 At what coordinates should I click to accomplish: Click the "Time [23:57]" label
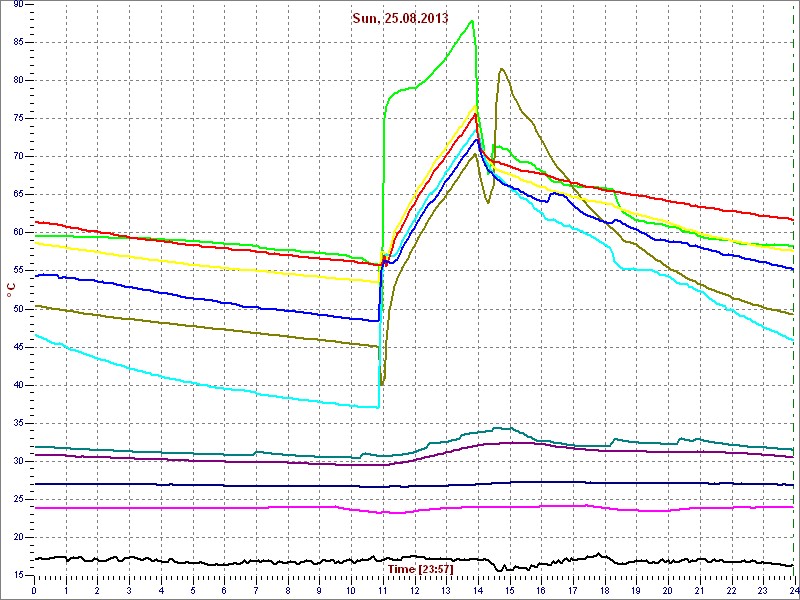click(x=420, y=568)
